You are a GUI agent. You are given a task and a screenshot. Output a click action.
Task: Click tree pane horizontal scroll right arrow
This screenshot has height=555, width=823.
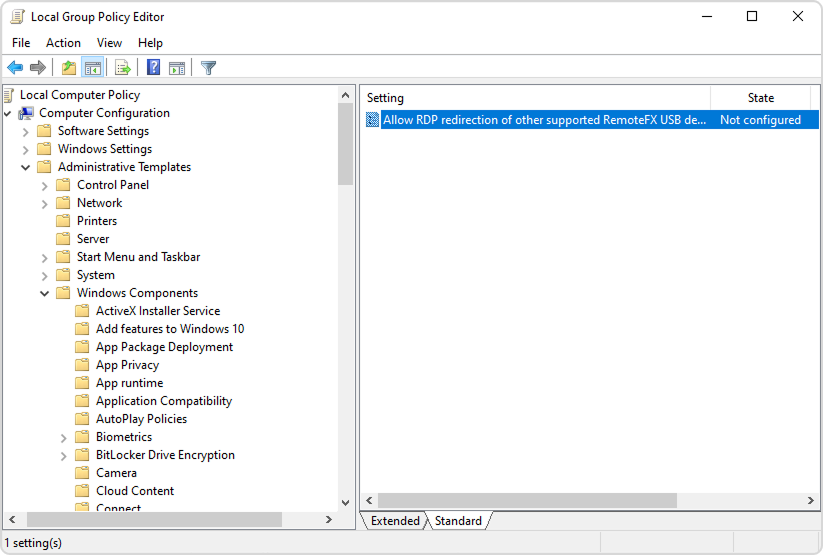point(329,519)
